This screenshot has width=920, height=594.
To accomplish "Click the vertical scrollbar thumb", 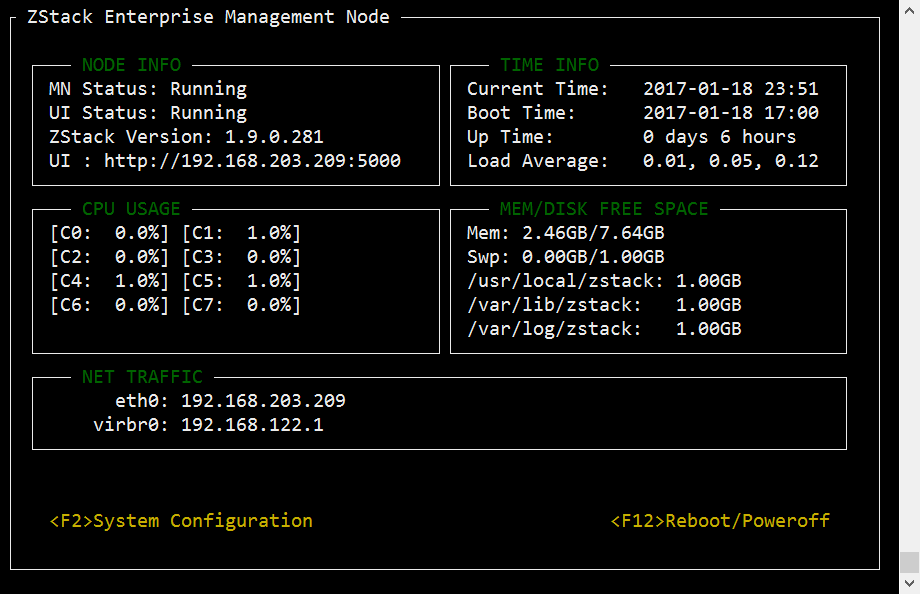I will 909,562.
